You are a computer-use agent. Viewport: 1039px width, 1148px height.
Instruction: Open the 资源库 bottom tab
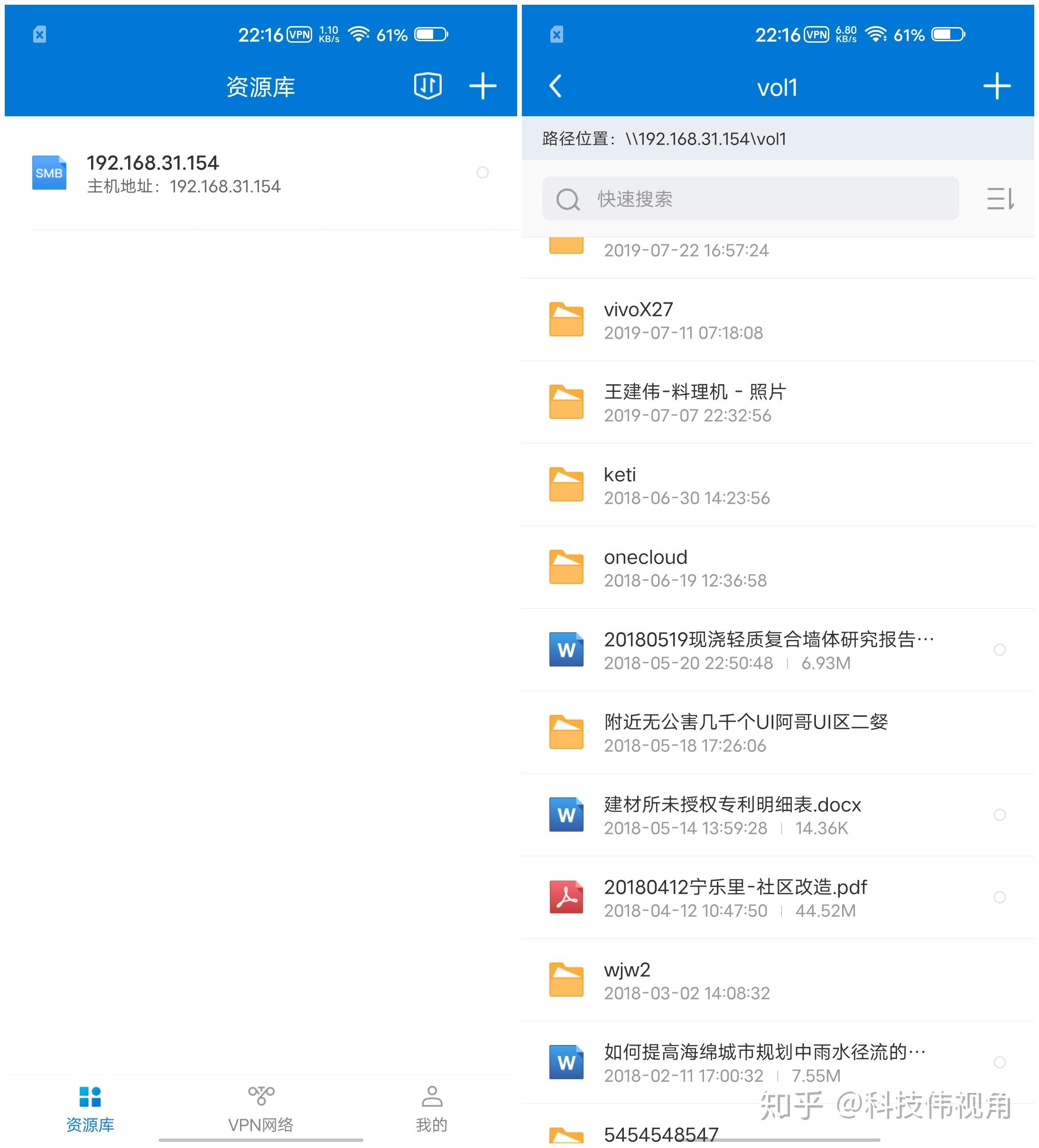point(90,1109)
